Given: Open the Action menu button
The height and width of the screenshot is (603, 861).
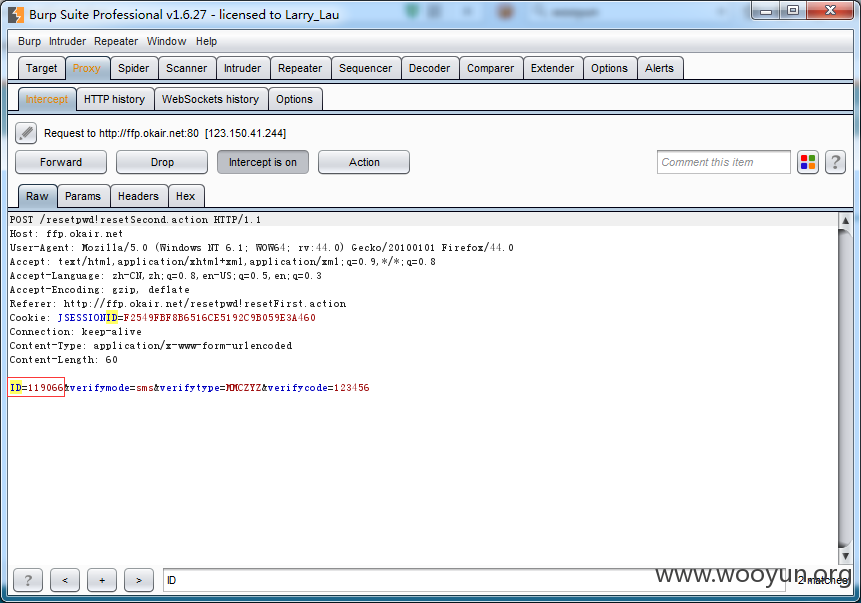Looking at the screenshot, I should pos(364,163).
